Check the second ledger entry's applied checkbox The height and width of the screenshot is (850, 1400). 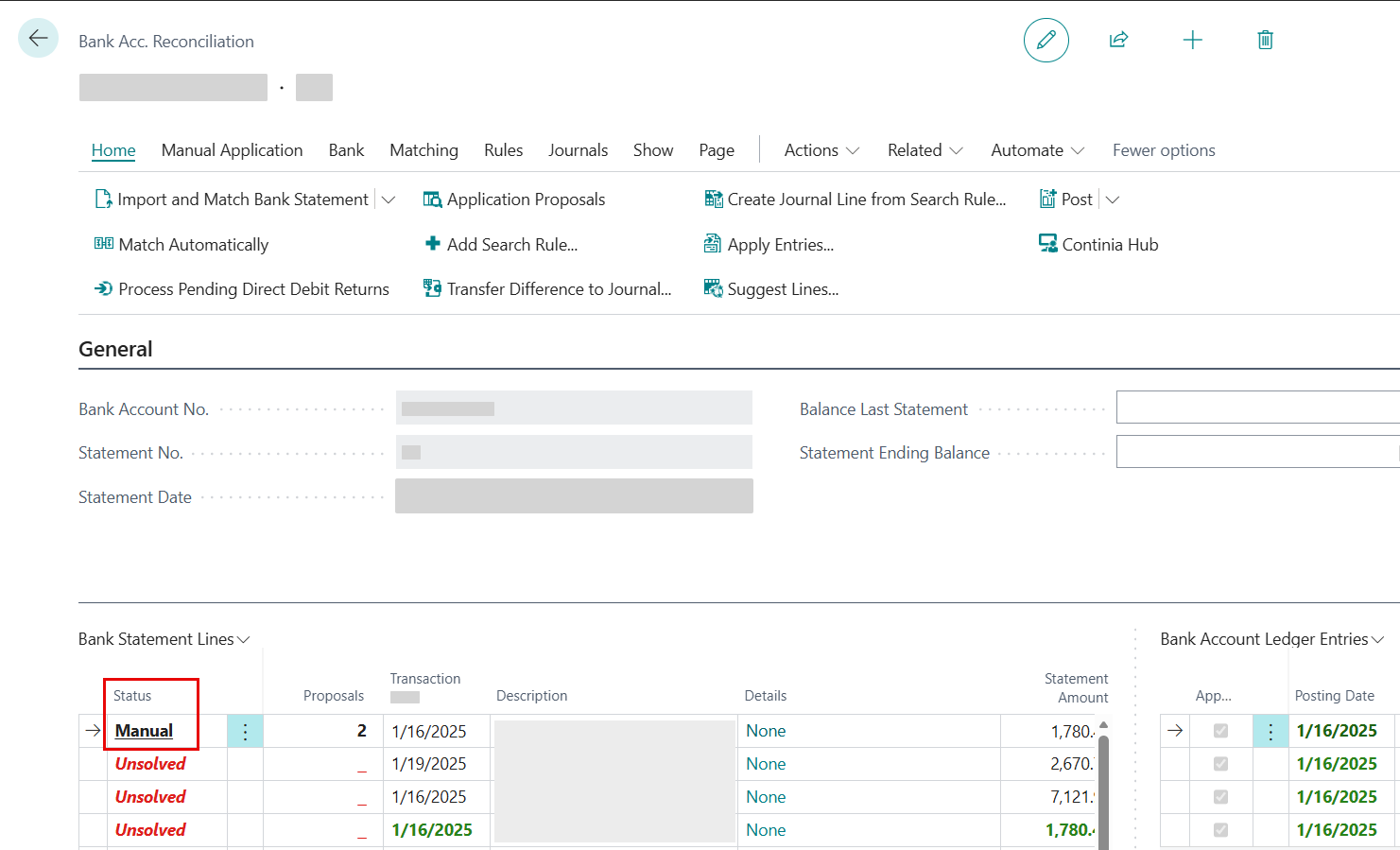point(1220,764)
